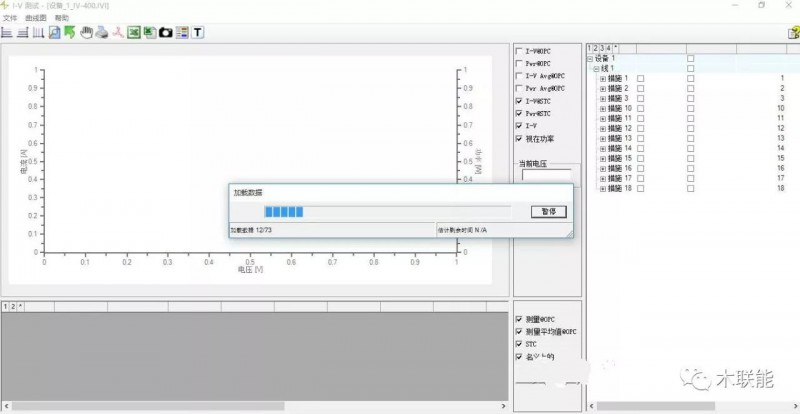Enable the I-V@OPC checkbox
This screenshot has height=414, width=800.
coord(519,52)
